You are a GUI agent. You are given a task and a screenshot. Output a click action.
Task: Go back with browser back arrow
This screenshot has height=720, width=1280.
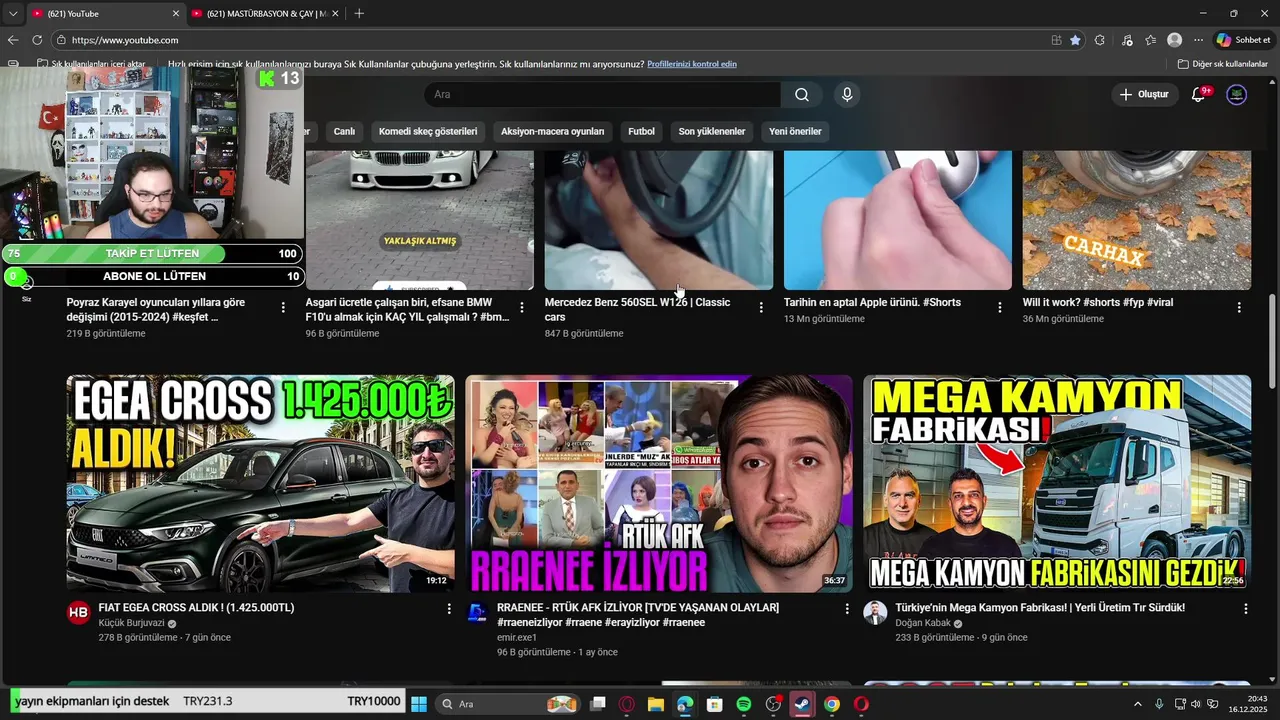13,40
